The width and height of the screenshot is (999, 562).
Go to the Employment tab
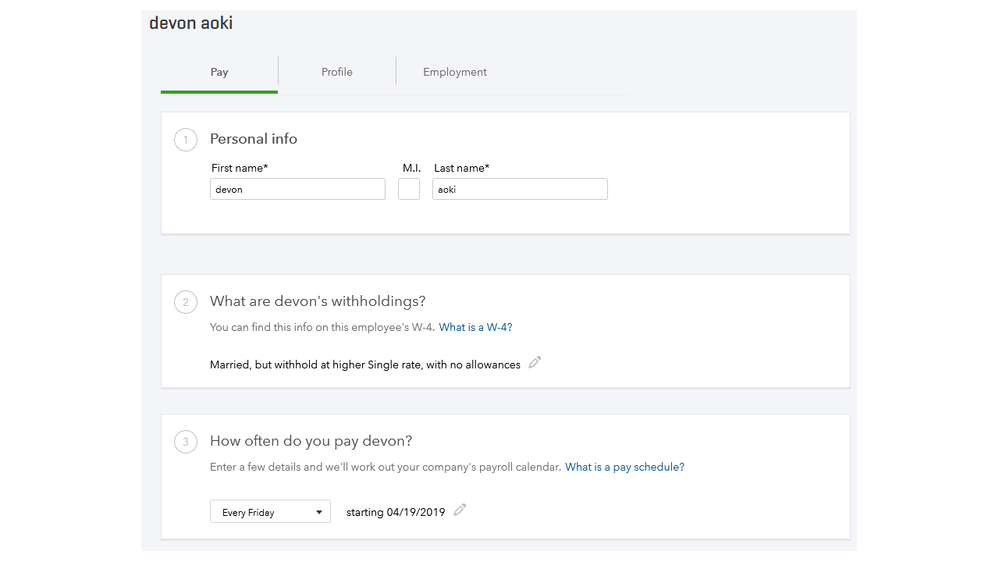click(455, 72)
